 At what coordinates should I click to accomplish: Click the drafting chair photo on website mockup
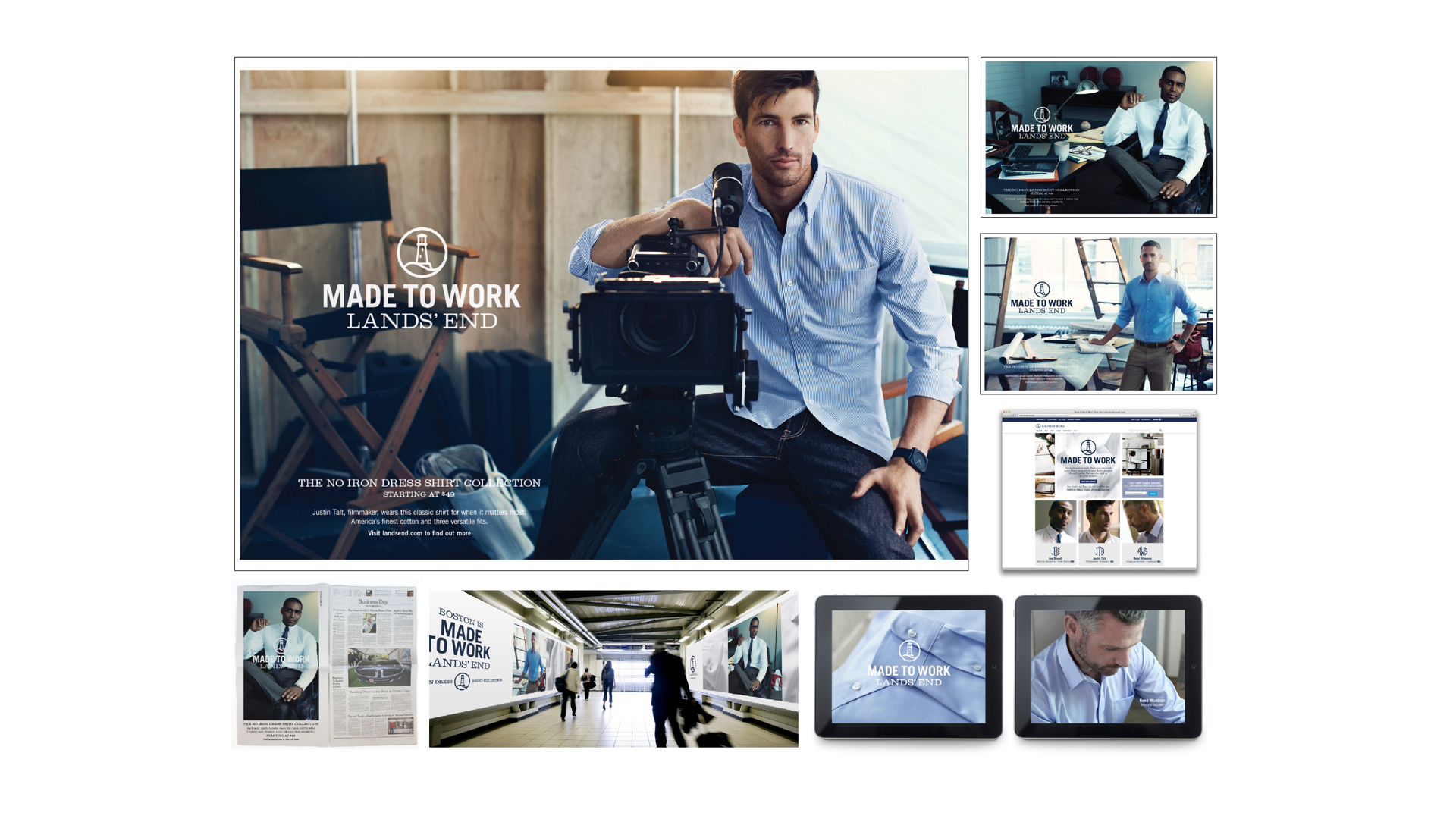tap(1143, 454)
